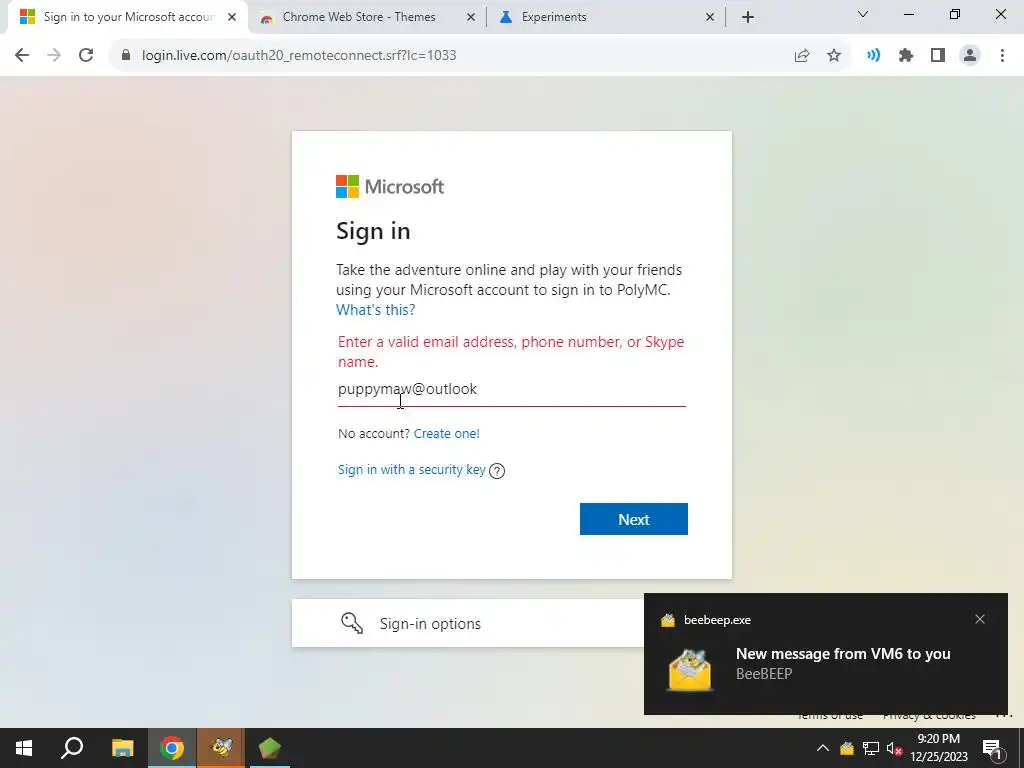This screenshot has height=768, width=1024.
Task: Open the PolyMC taskbar icon
Action: click(x=270, y=748)
